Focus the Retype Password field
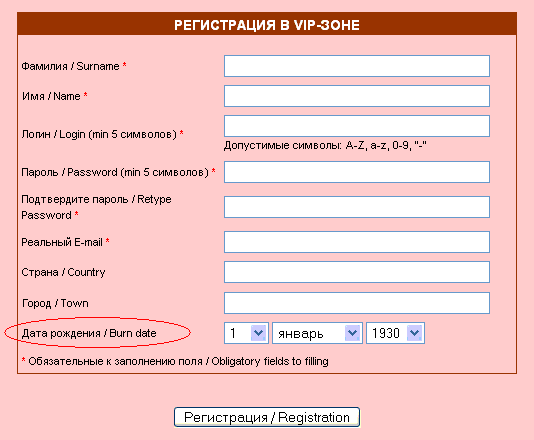 click(357, 207)
